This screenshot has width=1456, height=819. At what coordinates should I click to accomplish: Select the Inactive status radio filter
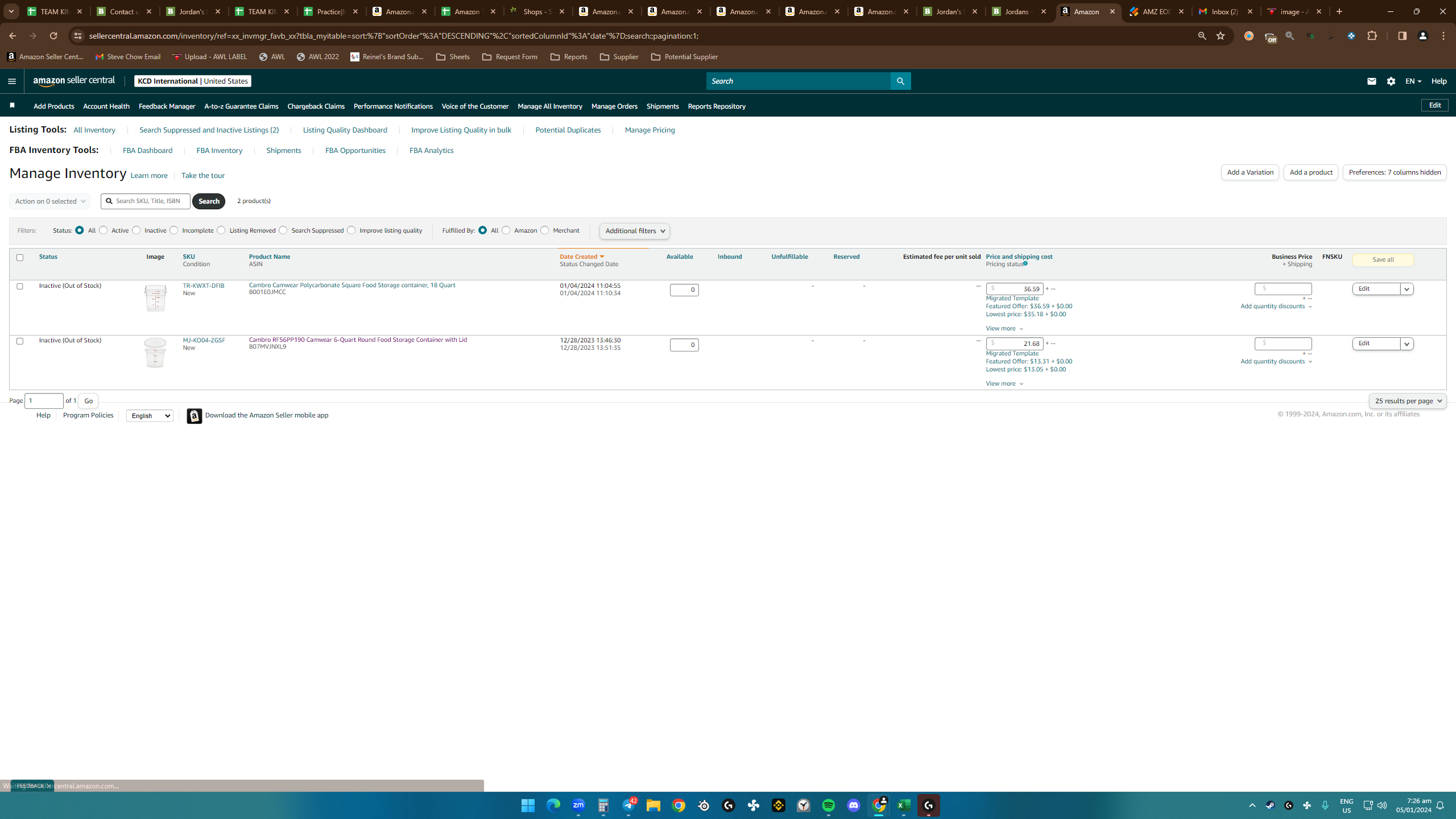pyautogui.click(x=136, y=230)
